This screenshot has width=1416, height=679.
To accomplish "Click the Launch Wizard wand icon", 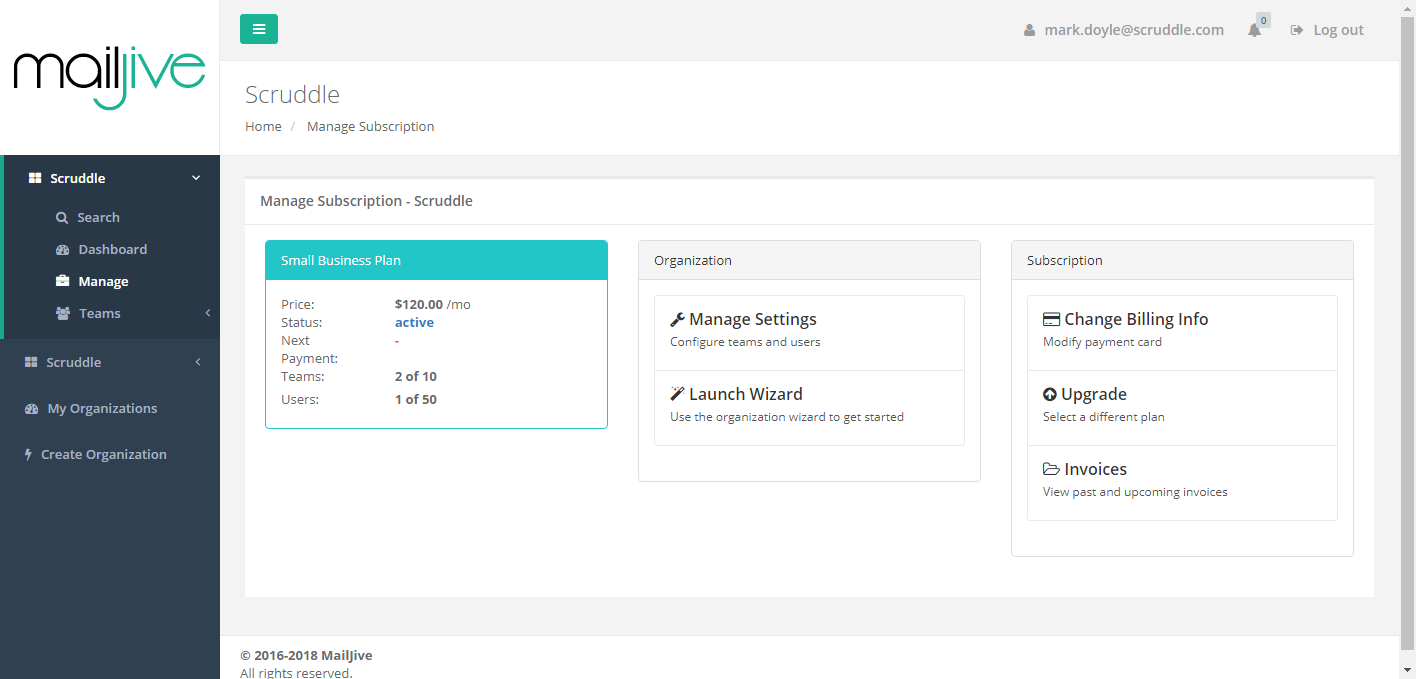I will tap(677, 394).
